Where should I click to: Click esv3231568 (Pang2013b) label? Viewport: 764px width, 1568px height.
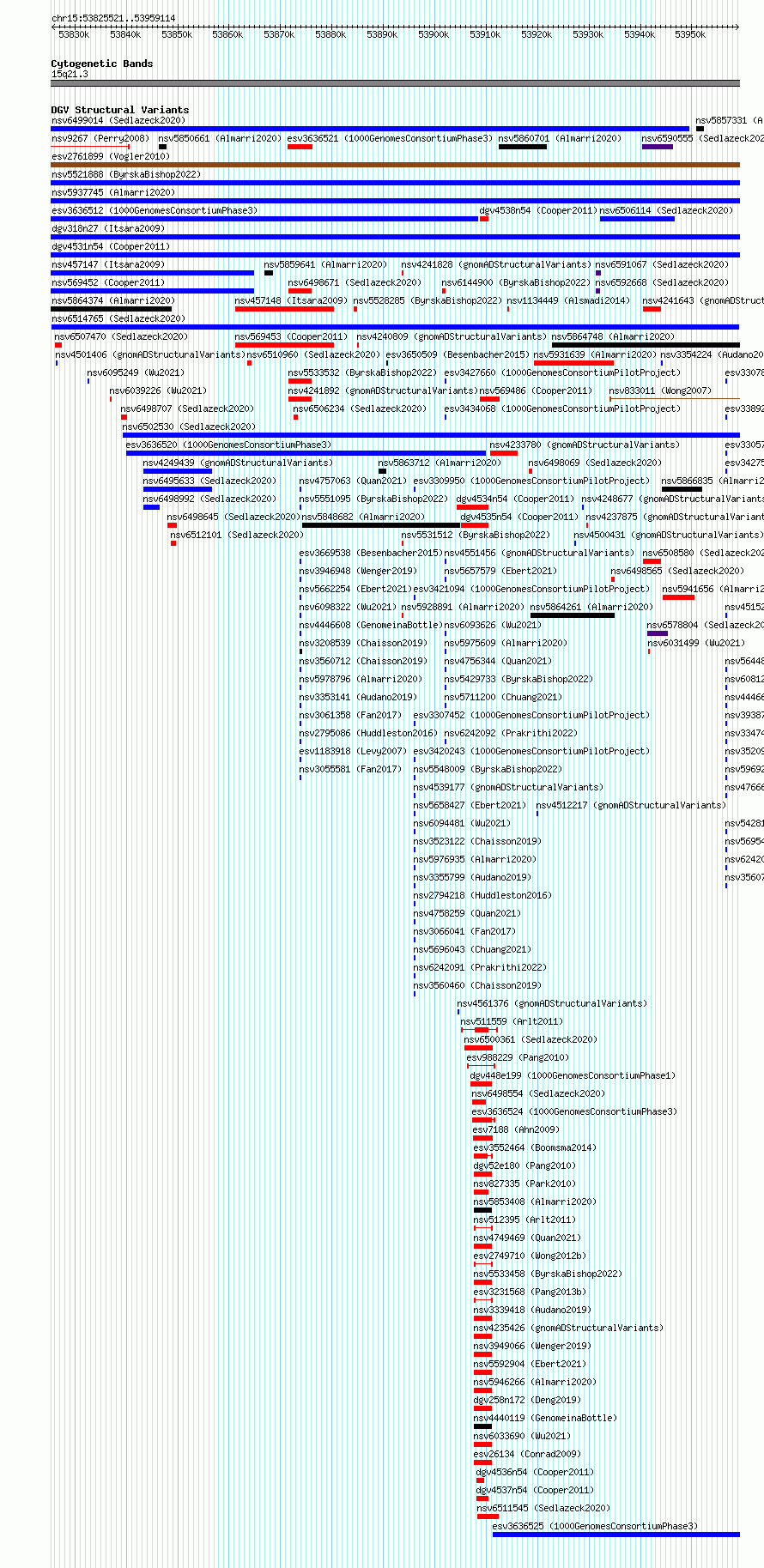[531, 1292]
